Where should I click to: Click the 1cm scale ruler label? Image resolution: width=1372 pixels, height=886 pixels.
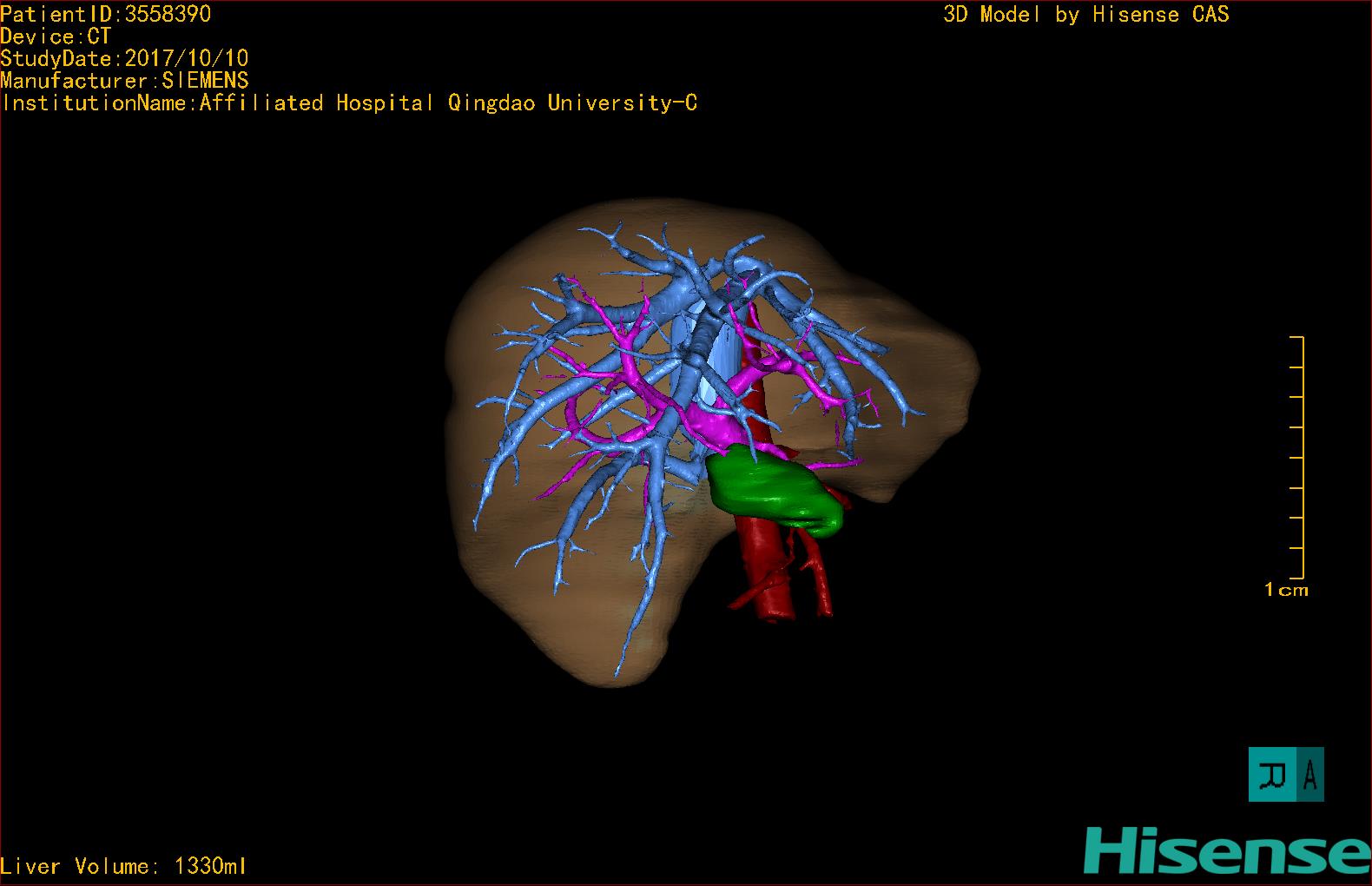coord(1286,590)
